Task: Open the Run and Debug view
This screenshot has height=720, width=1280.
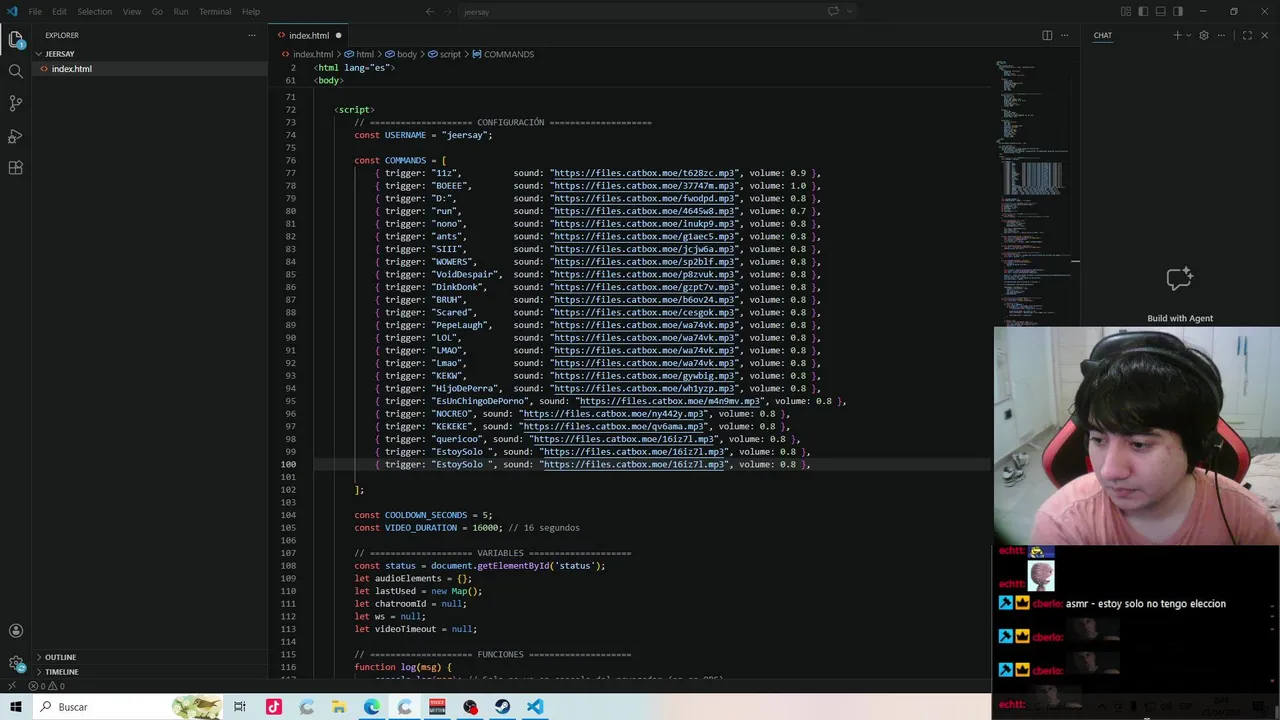Action: [x=15, y=136]
